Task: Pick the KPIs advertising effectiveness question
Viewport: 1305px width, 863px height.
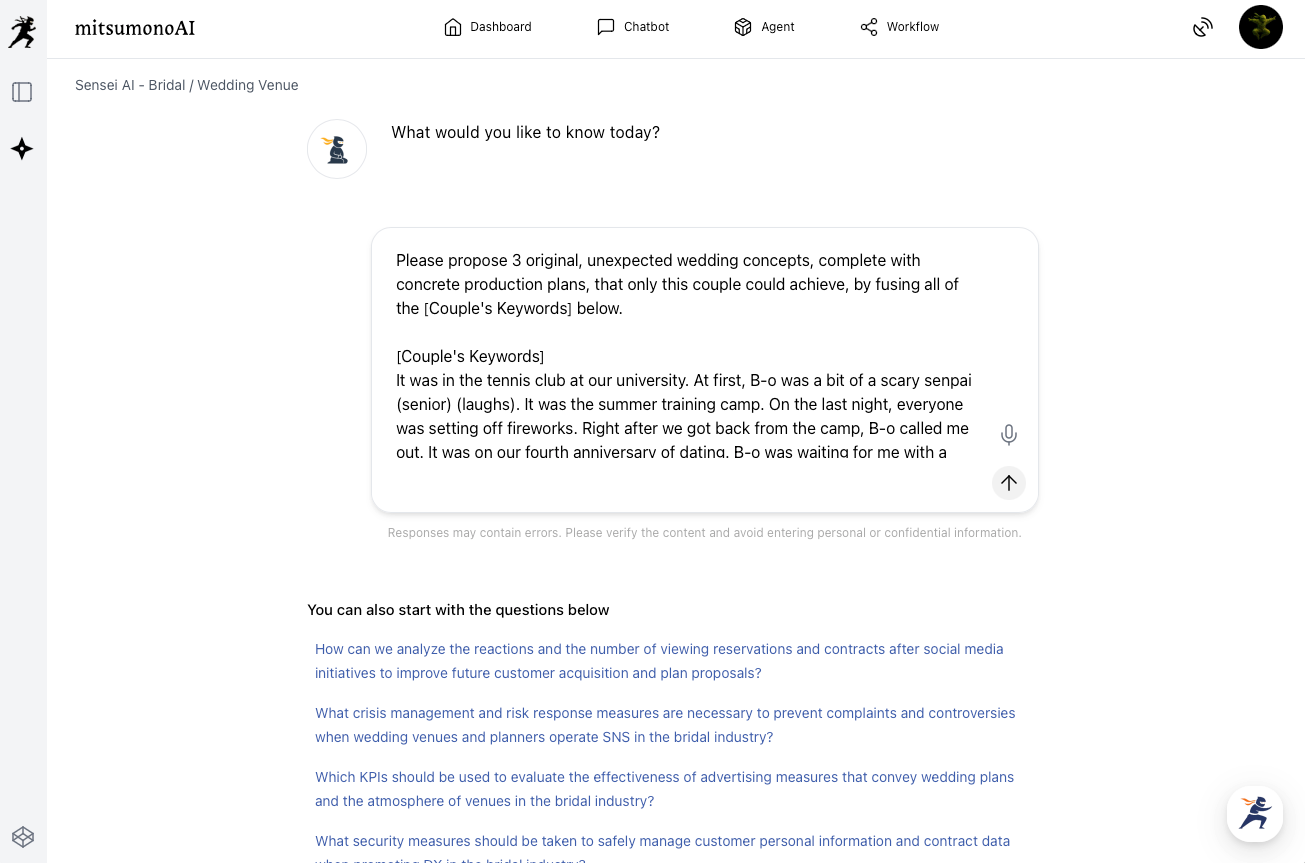Action: 664,789
